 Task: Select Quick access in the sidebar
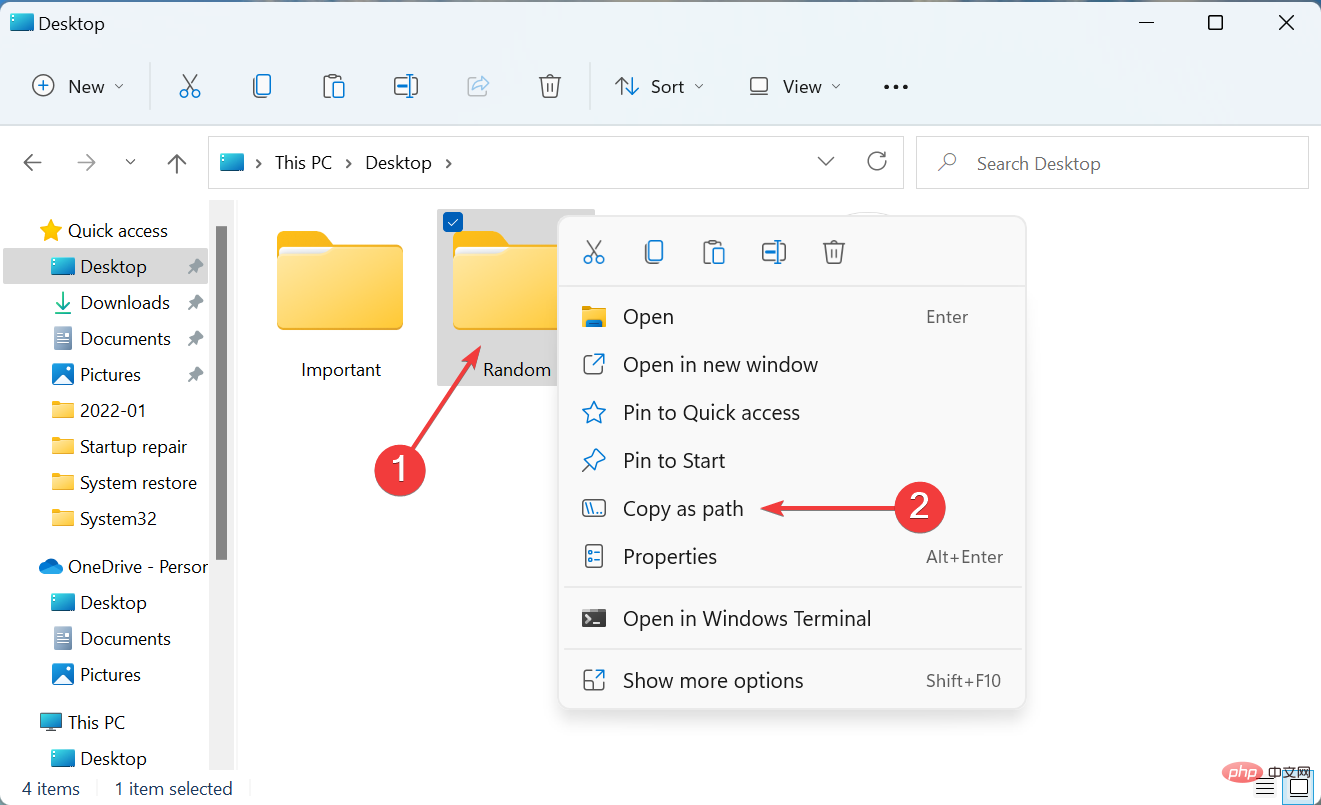pyautogui.click(x=104, y=231)
